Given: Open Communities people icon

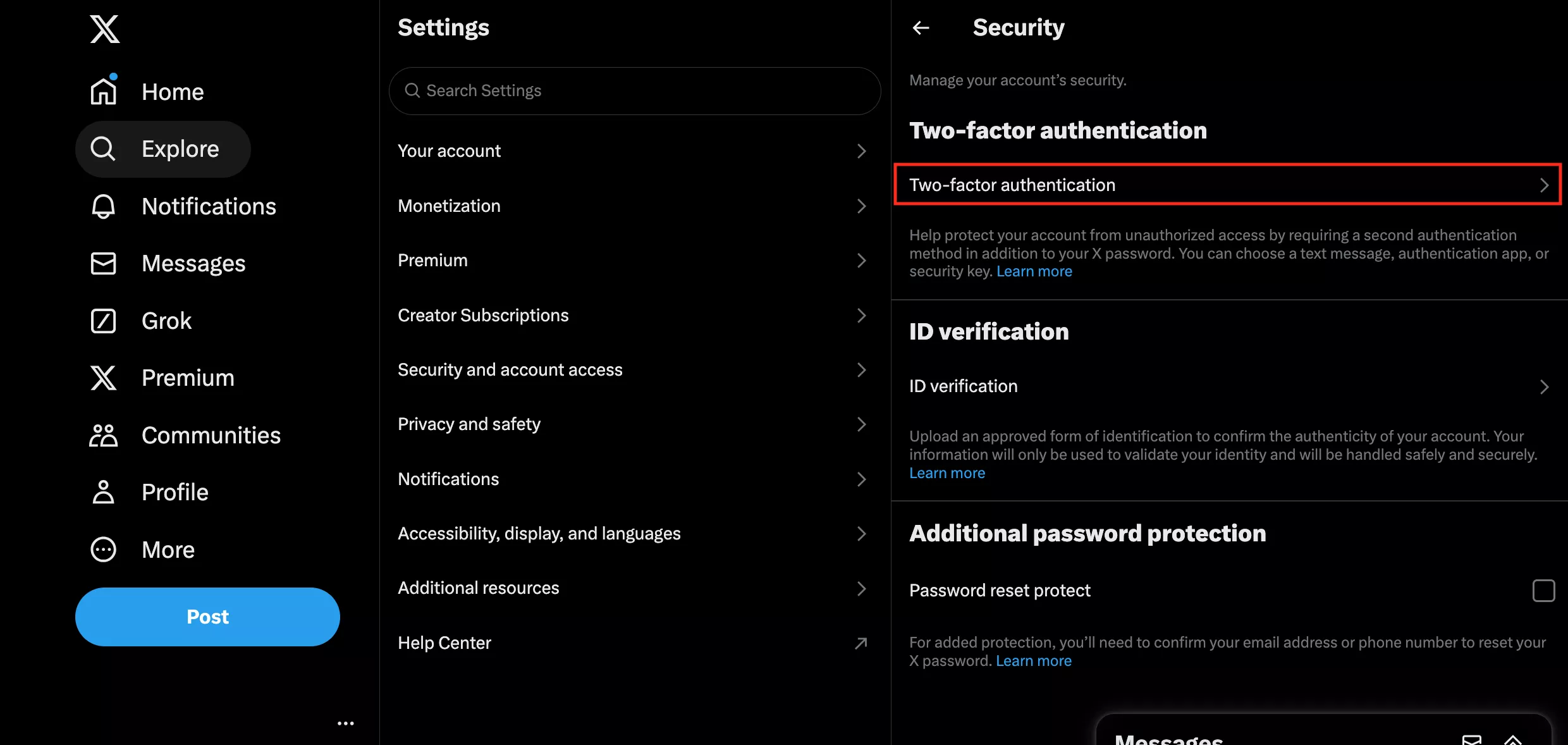Looking at the screenshot, I should (x=104, y=435).
